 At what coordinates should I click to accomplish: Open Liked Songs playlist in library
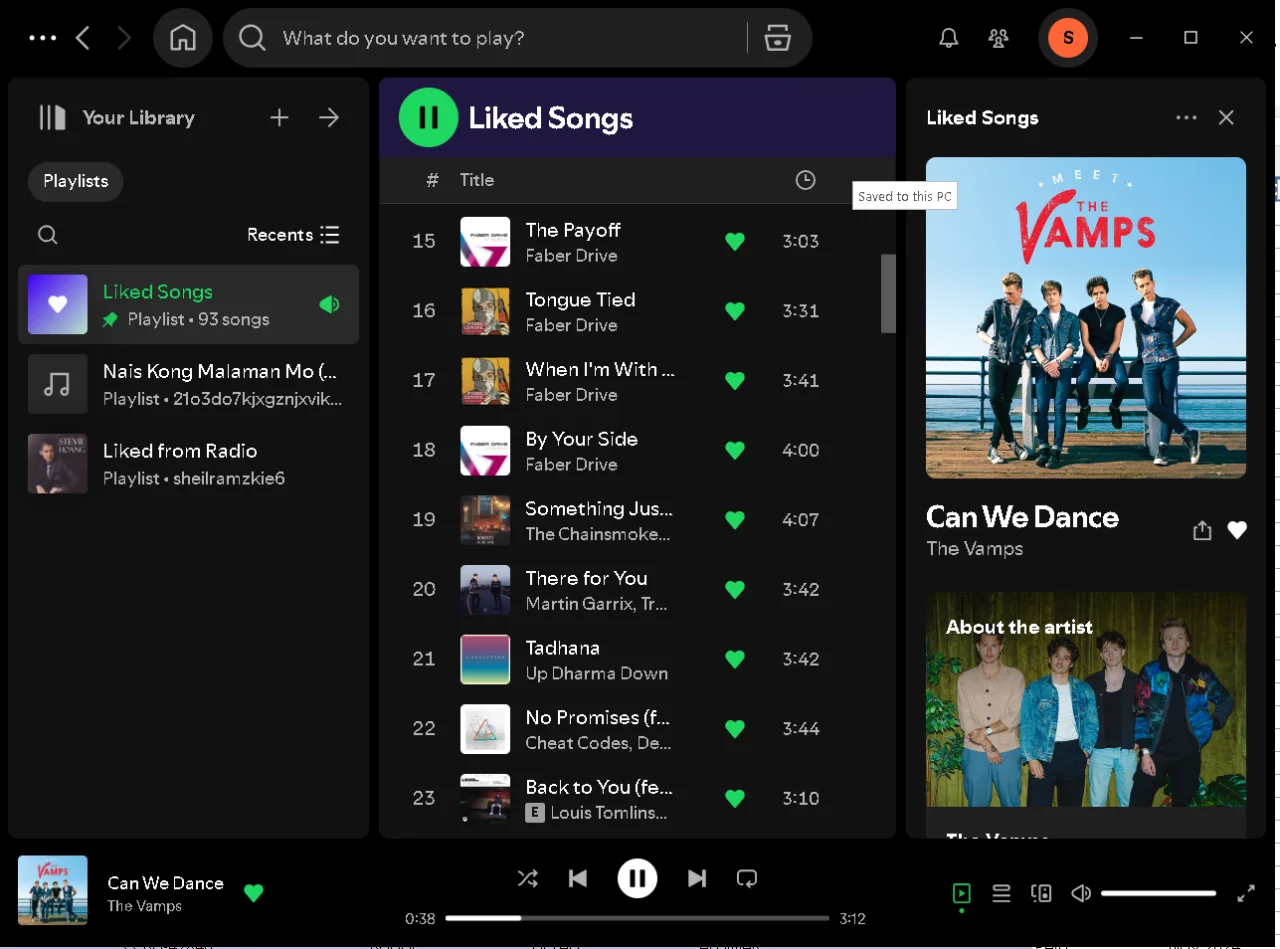point(188,304)
